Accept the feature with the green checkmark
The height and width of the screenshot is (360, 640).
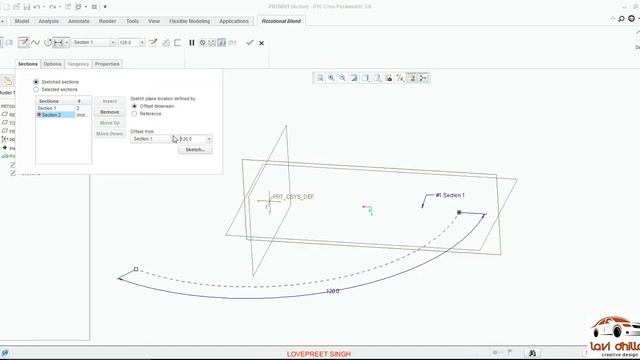pos(250,42)
